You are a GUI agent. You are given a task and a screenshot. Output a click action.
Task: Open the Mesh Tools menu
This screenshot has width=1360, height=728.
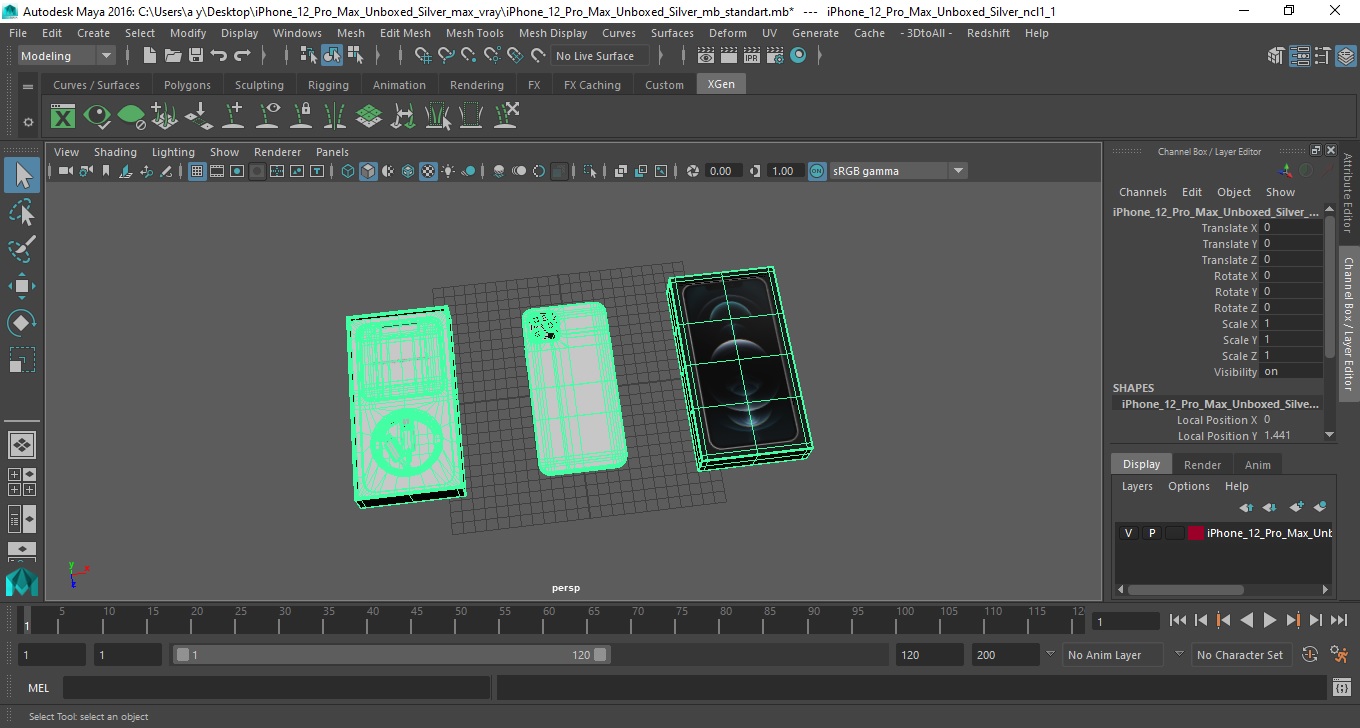click(475, 33)
